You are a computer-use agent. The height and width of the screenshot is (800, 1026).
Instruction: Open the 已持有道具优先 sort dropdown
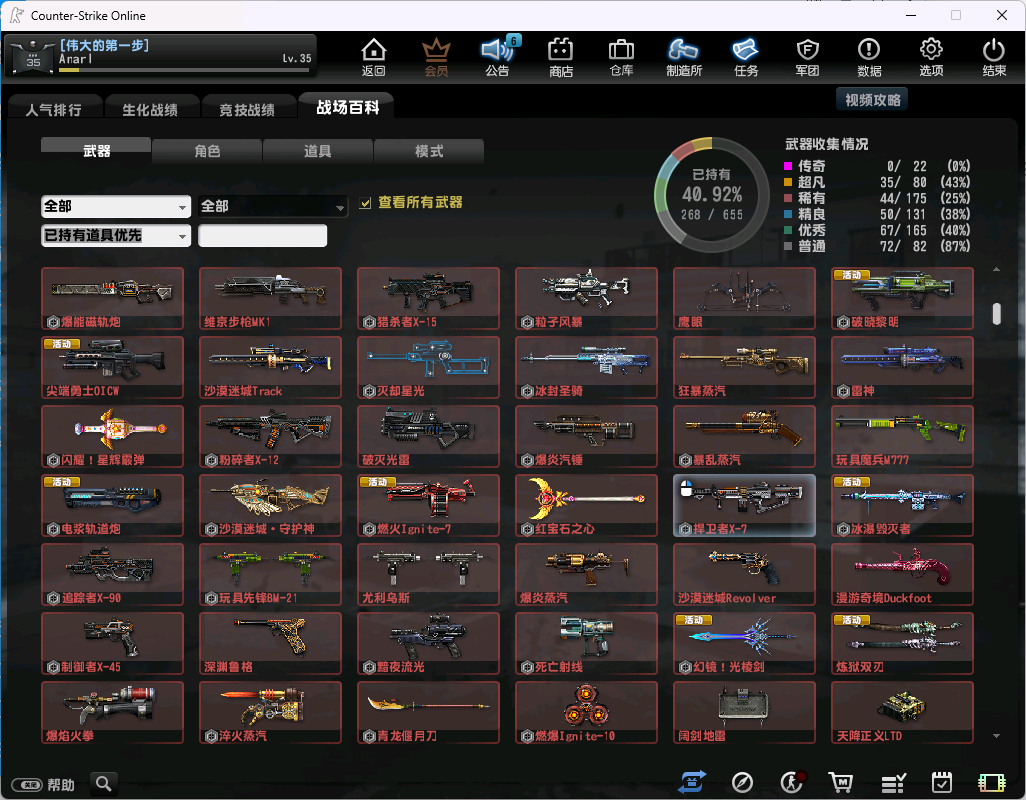(x=116, y=235)
